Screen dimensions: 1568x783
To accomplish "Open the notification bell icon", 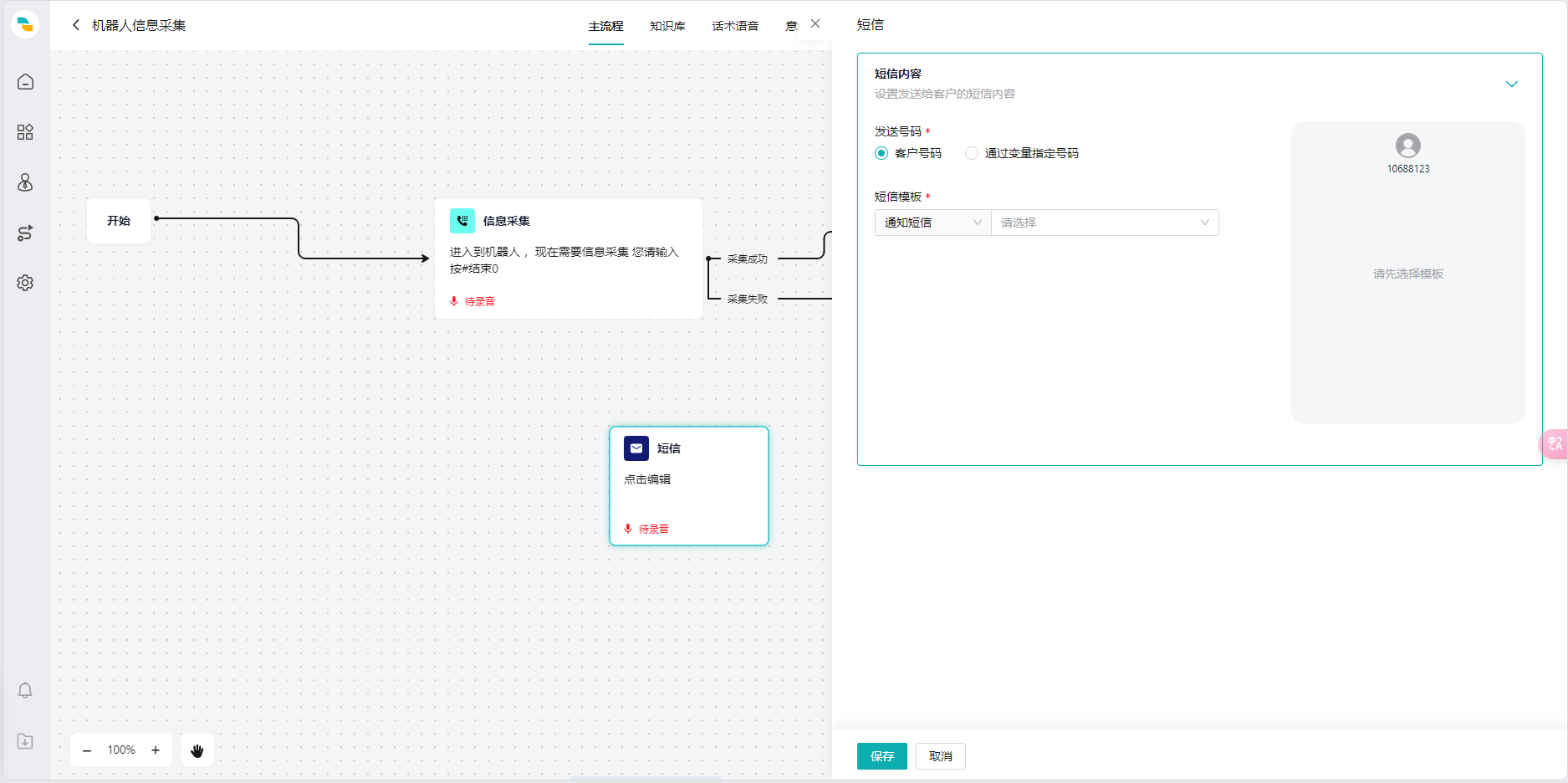I will click(x=25, y=690).
